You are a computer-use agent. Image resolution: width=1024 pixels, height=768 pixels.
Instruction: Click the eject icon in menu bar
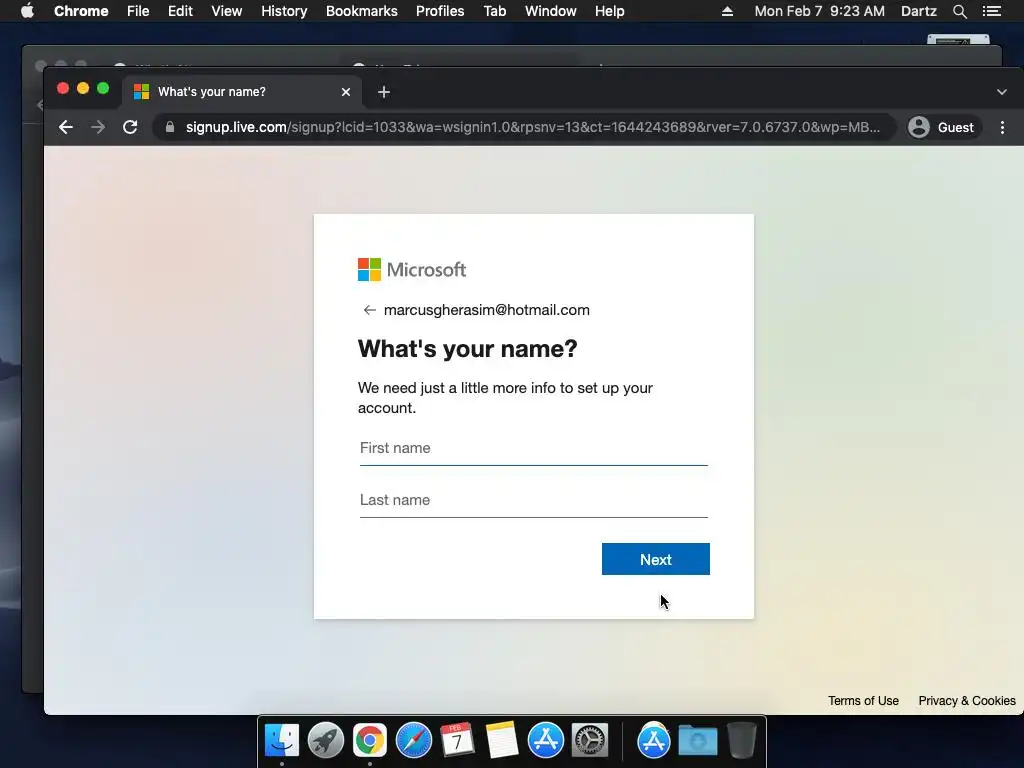[x=727, y=11]
